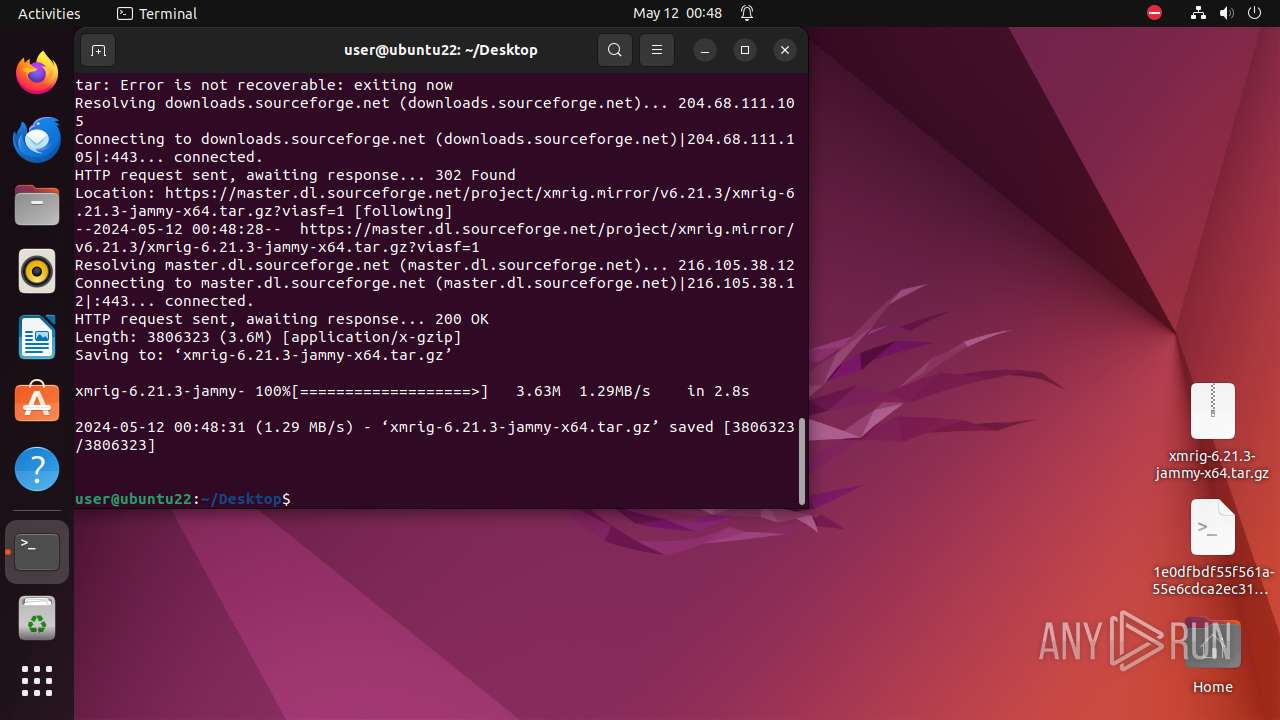Screen dimensions: 1280x720
Task: Click the terminal scrollbar
Action: pos(802,461)
